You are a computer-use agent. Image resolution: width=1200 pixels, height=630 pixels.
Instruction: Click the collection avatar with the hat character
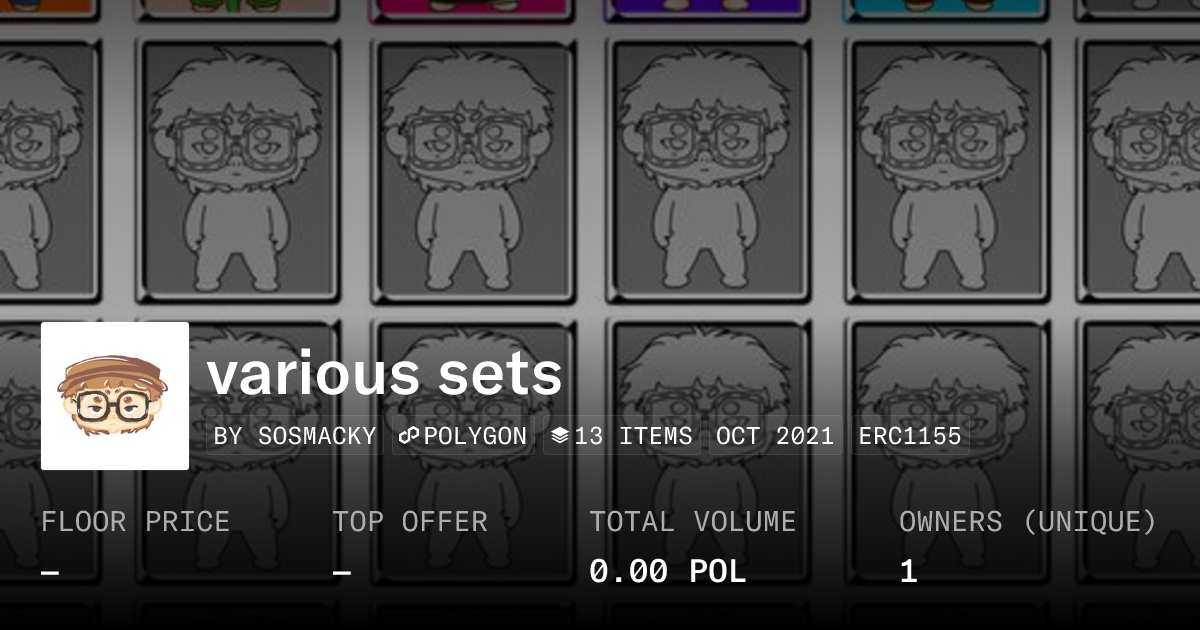pyautogui.click(x=115, y=396)
